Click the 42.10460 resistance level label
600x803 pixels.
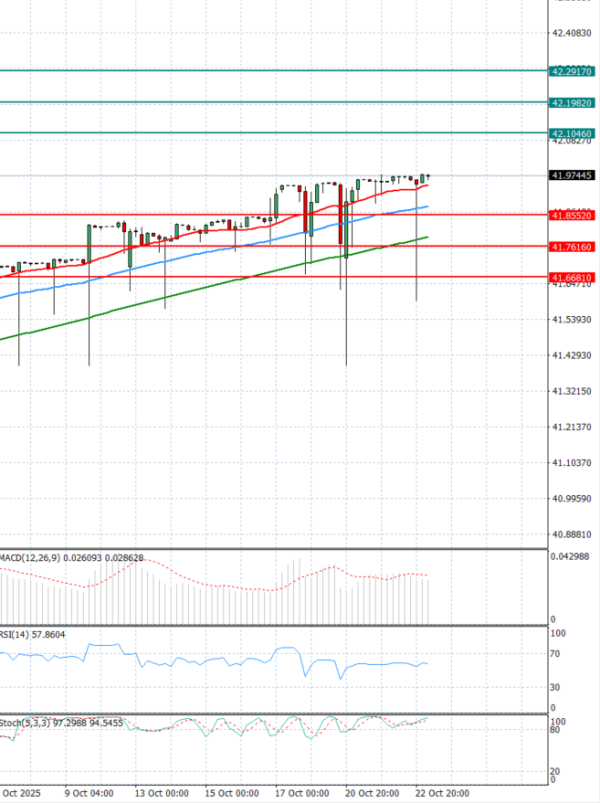tap(573, 133)
